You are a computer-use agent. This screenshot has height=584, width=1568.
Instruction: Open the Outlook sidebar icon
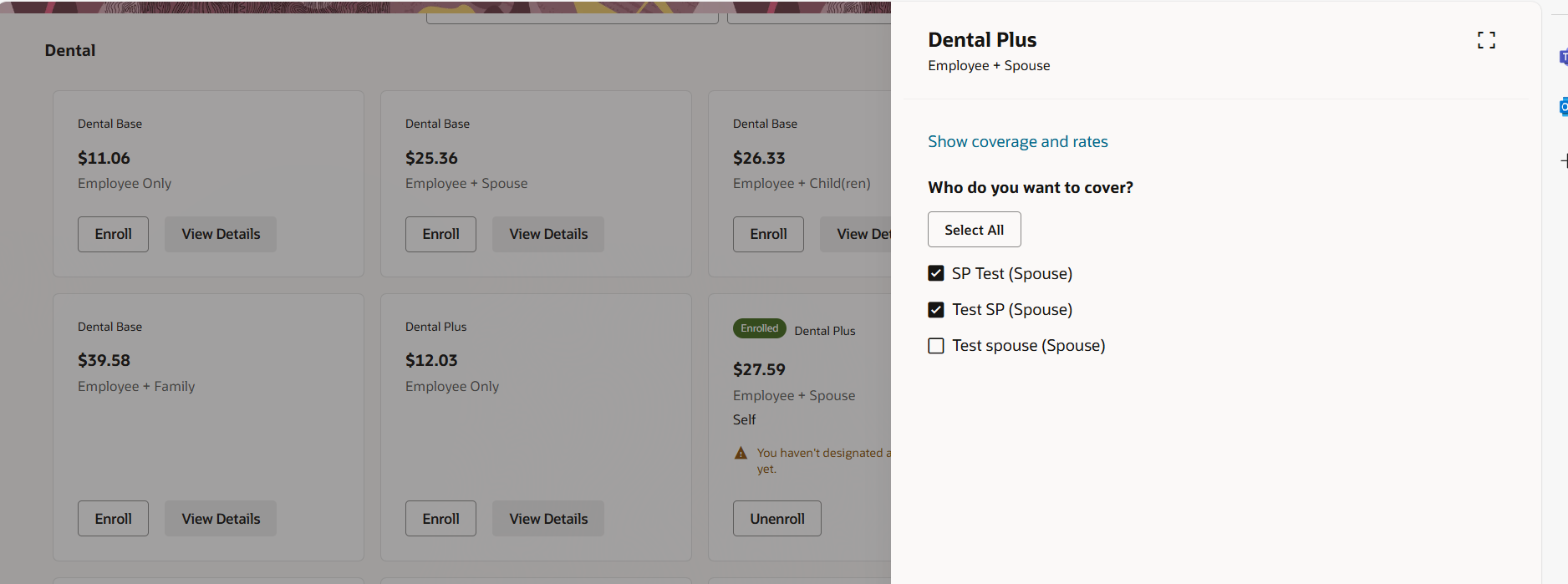[1562, 107]
